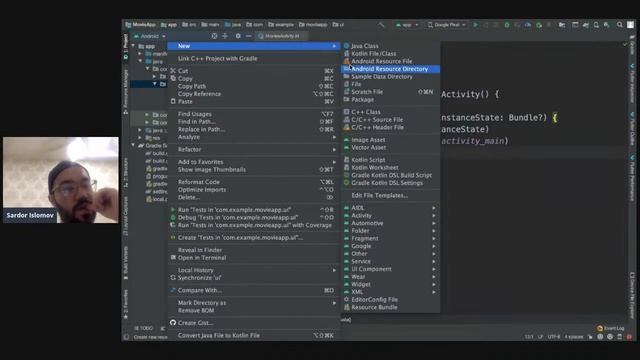640x360 pixels.
Task: Click the select opened file target icon
Action: click(x=214, y=36)
